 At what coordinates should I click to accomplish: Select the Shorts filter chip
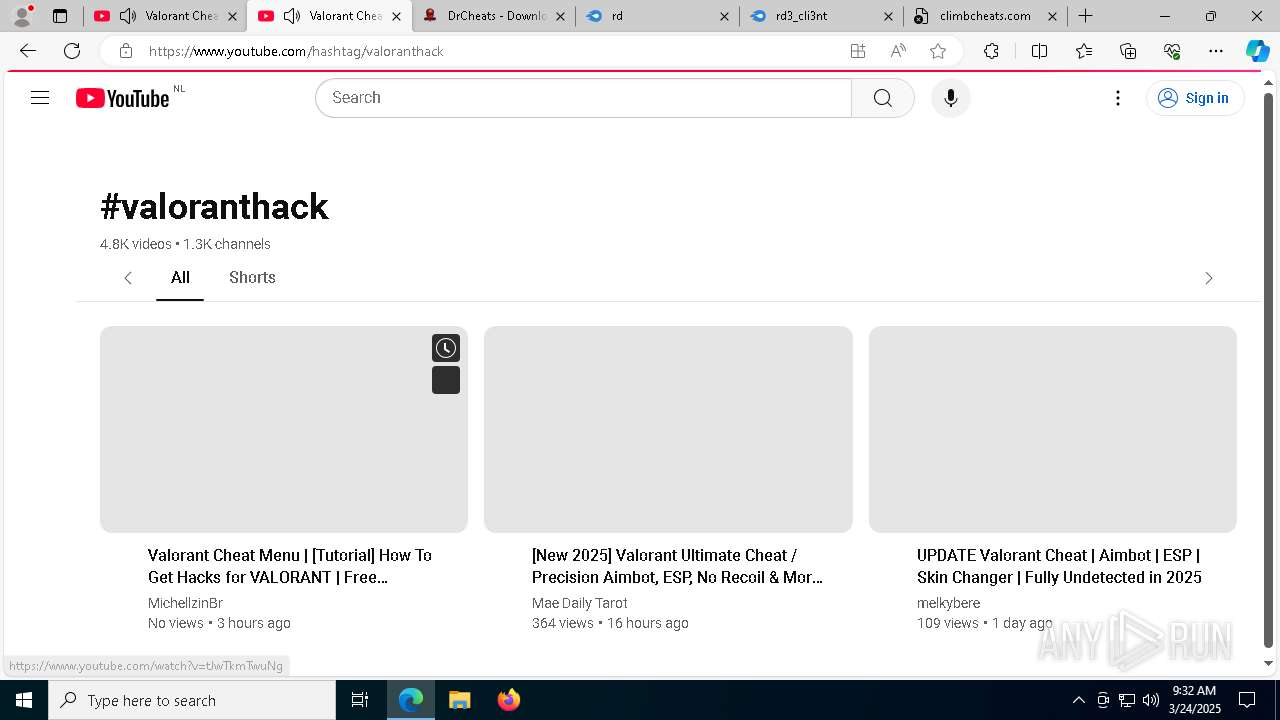[x=252, y=278]
